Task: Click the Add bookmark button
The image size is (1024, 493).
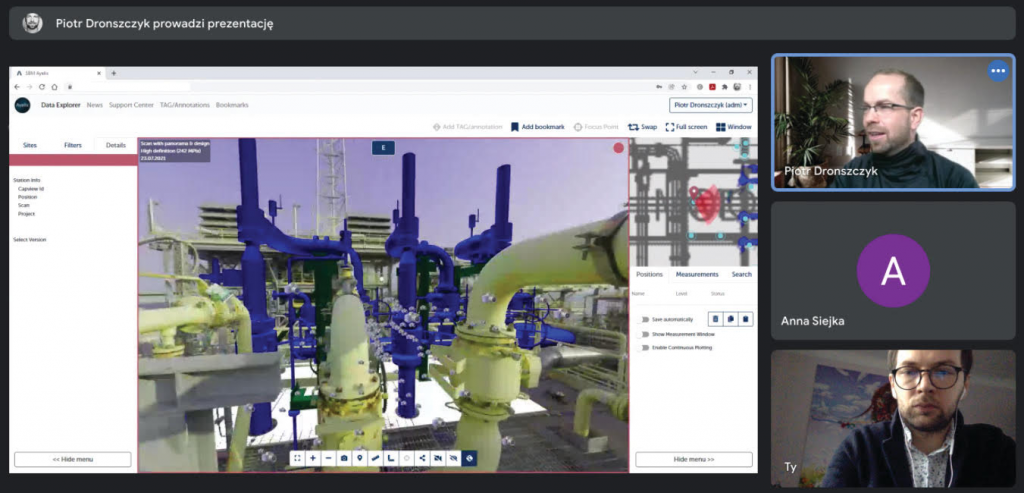Action: (538, 127)
